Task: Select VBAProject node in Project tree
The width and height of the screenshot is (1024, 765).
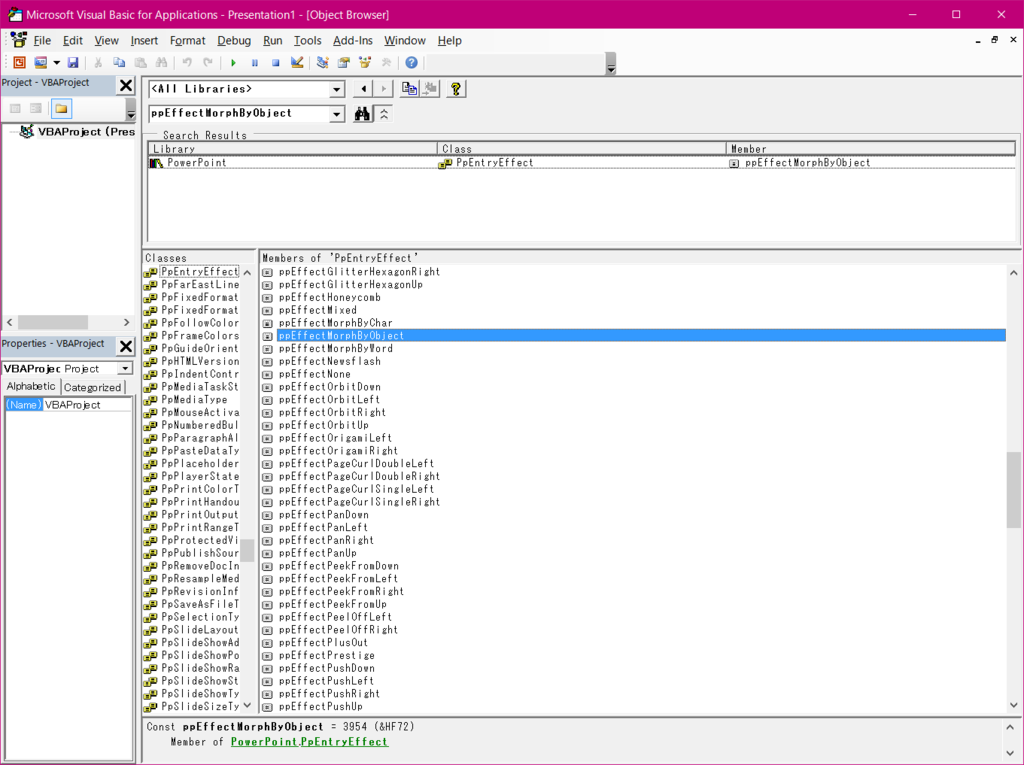Action: click(86, 131)
